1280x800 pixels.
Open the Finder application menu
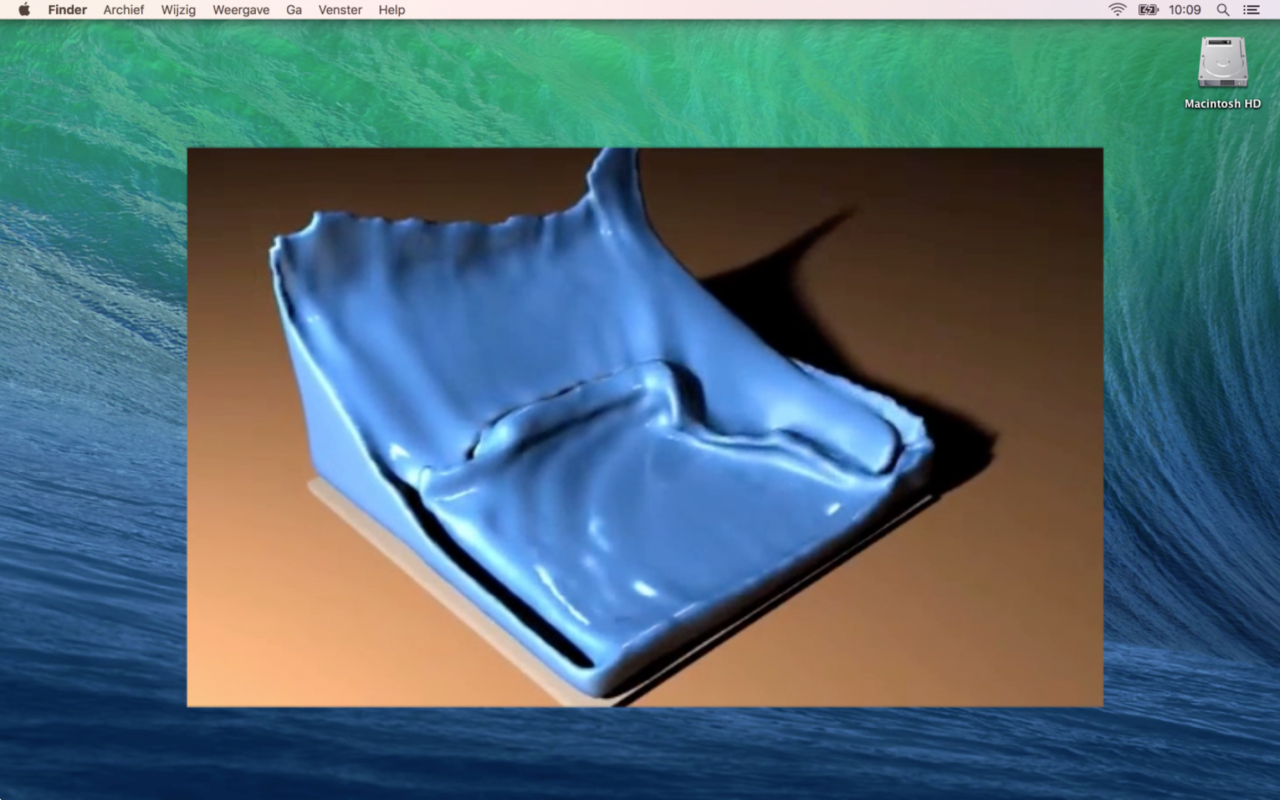pyautogui.click(x=67, y=10)
